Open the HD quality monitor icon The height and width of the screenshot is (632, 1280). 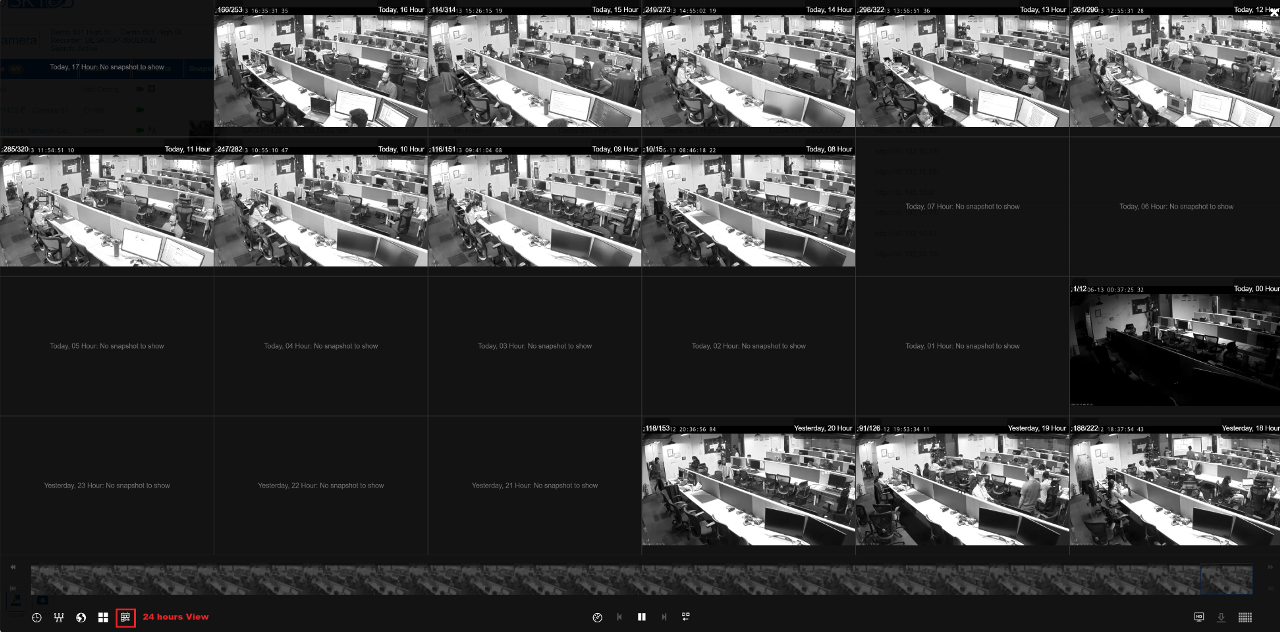[1198, 617]
